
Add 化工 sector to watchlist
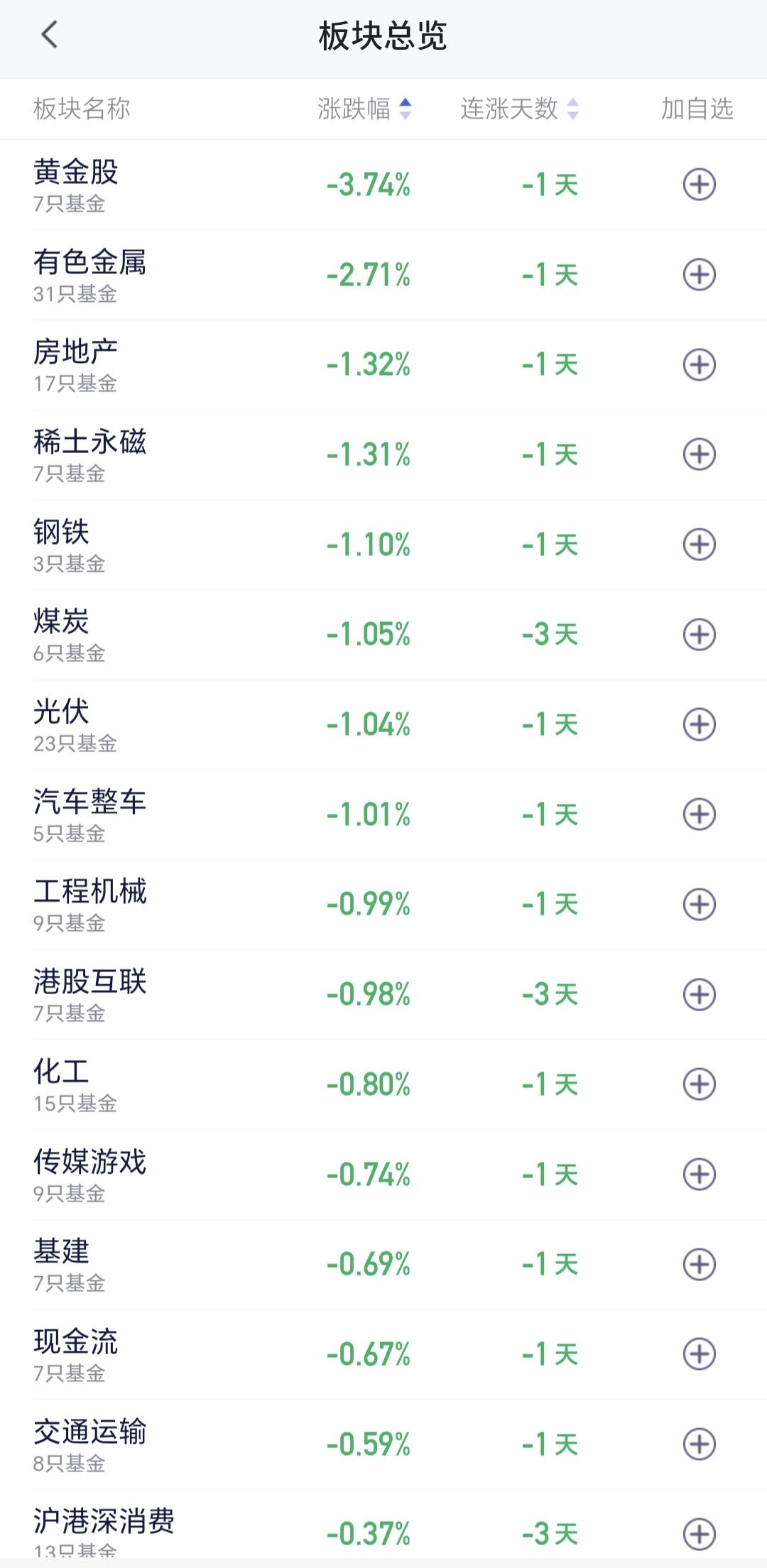tap(699, 1084)
